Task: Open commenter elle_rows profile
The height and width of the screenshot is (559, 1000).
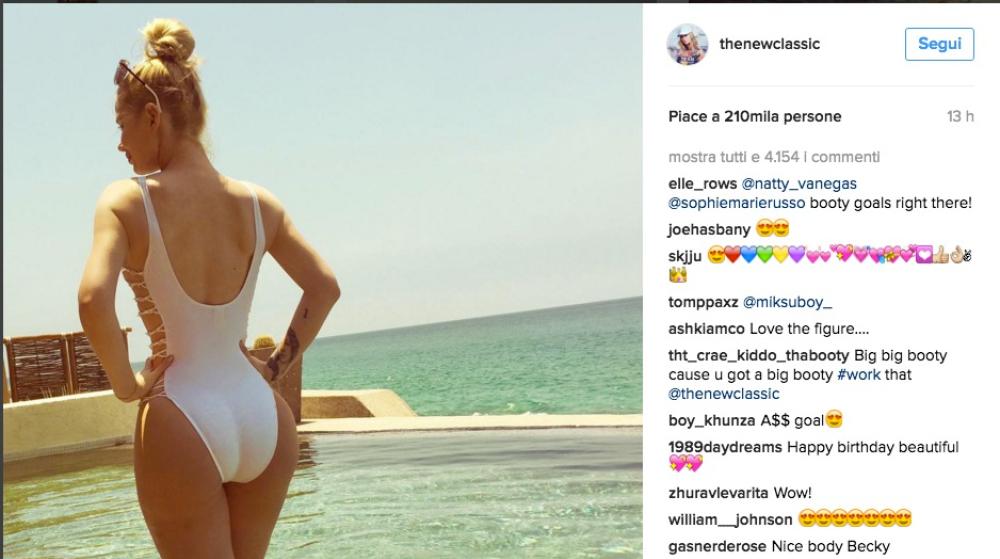Action: pos(702,184)
